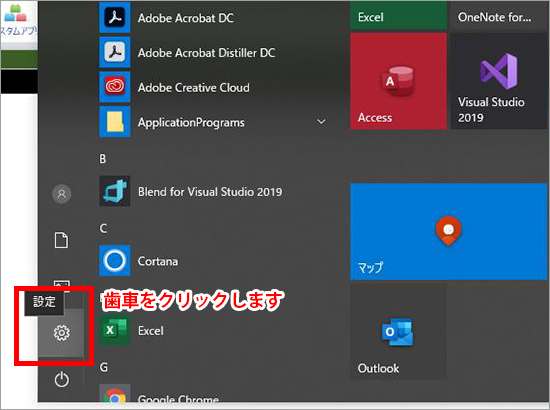This screenshot has height=410, width=550.
Task: Open Google Chrome app icon
Action: coord(115,394)
